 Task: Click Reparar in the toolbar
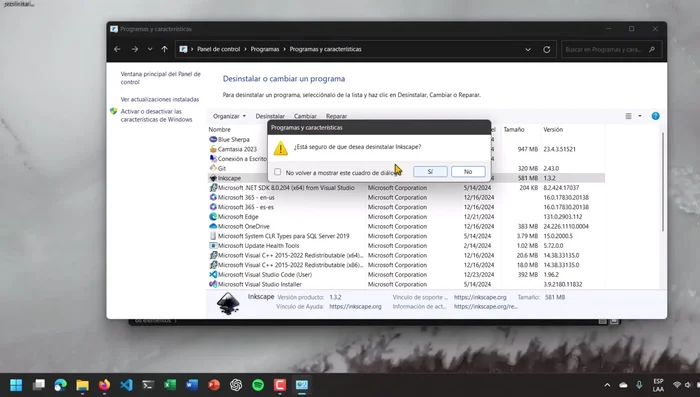click(x=336, y=116)
